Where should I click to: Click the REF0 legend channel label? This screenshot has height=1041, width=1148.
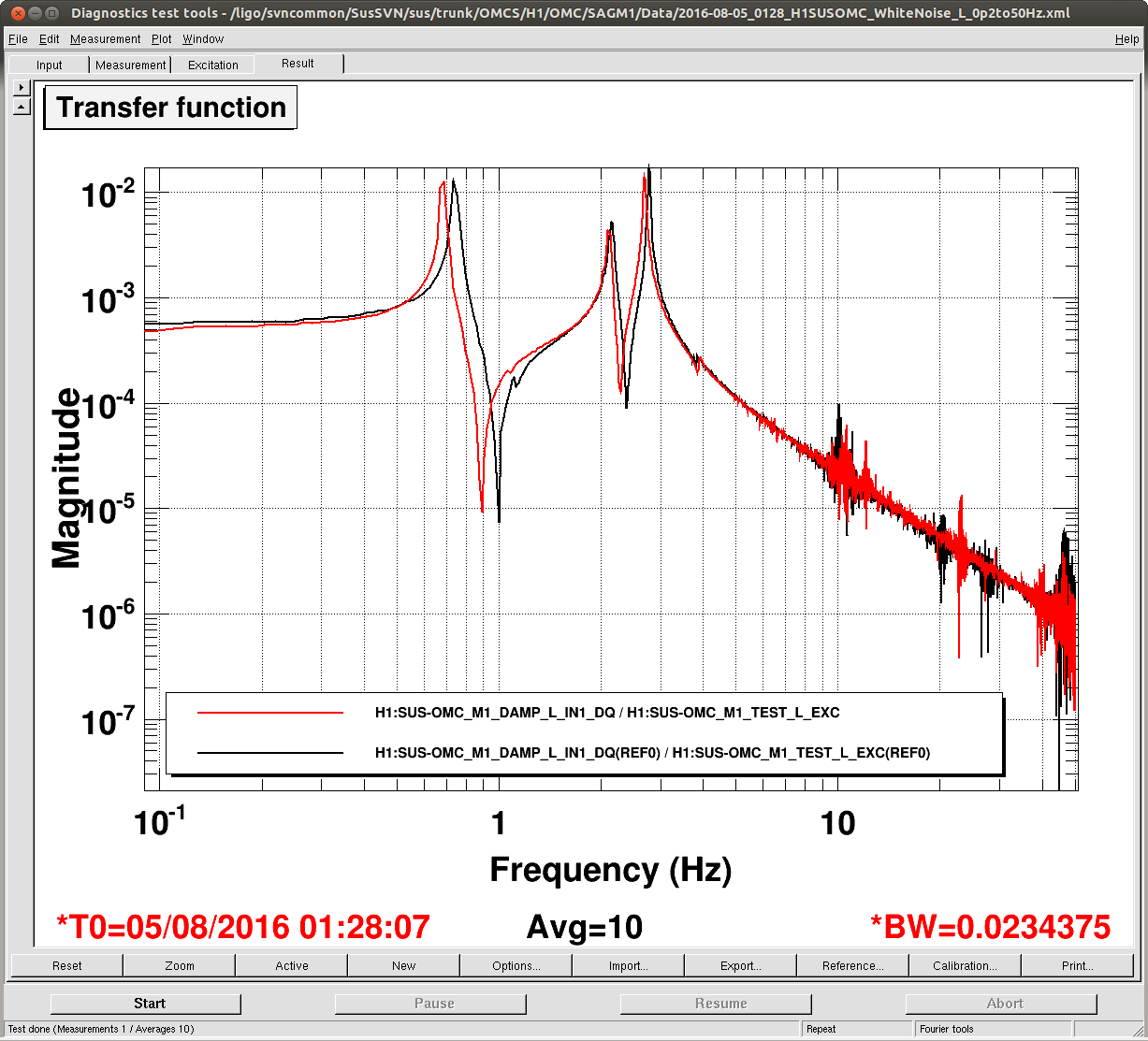tap(652, 752)
